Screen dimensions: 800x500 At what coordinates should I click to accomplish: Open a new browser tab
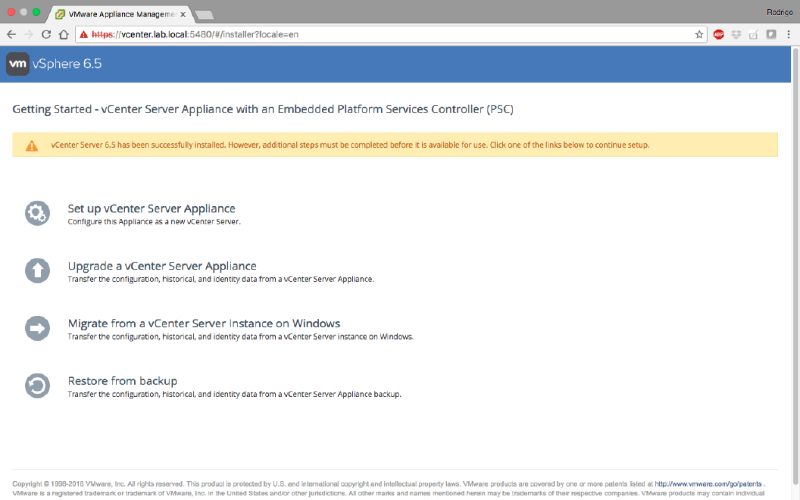(204, 15)
